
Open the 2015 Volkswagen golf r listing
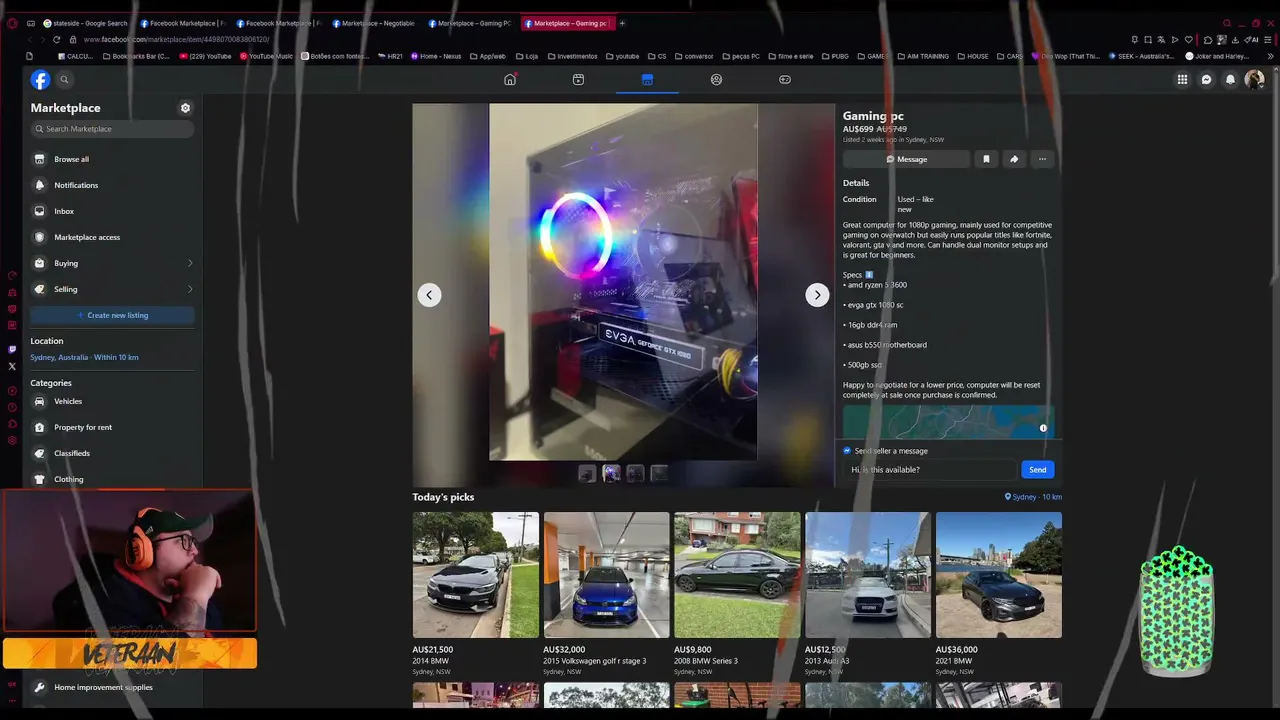(607, 594)
